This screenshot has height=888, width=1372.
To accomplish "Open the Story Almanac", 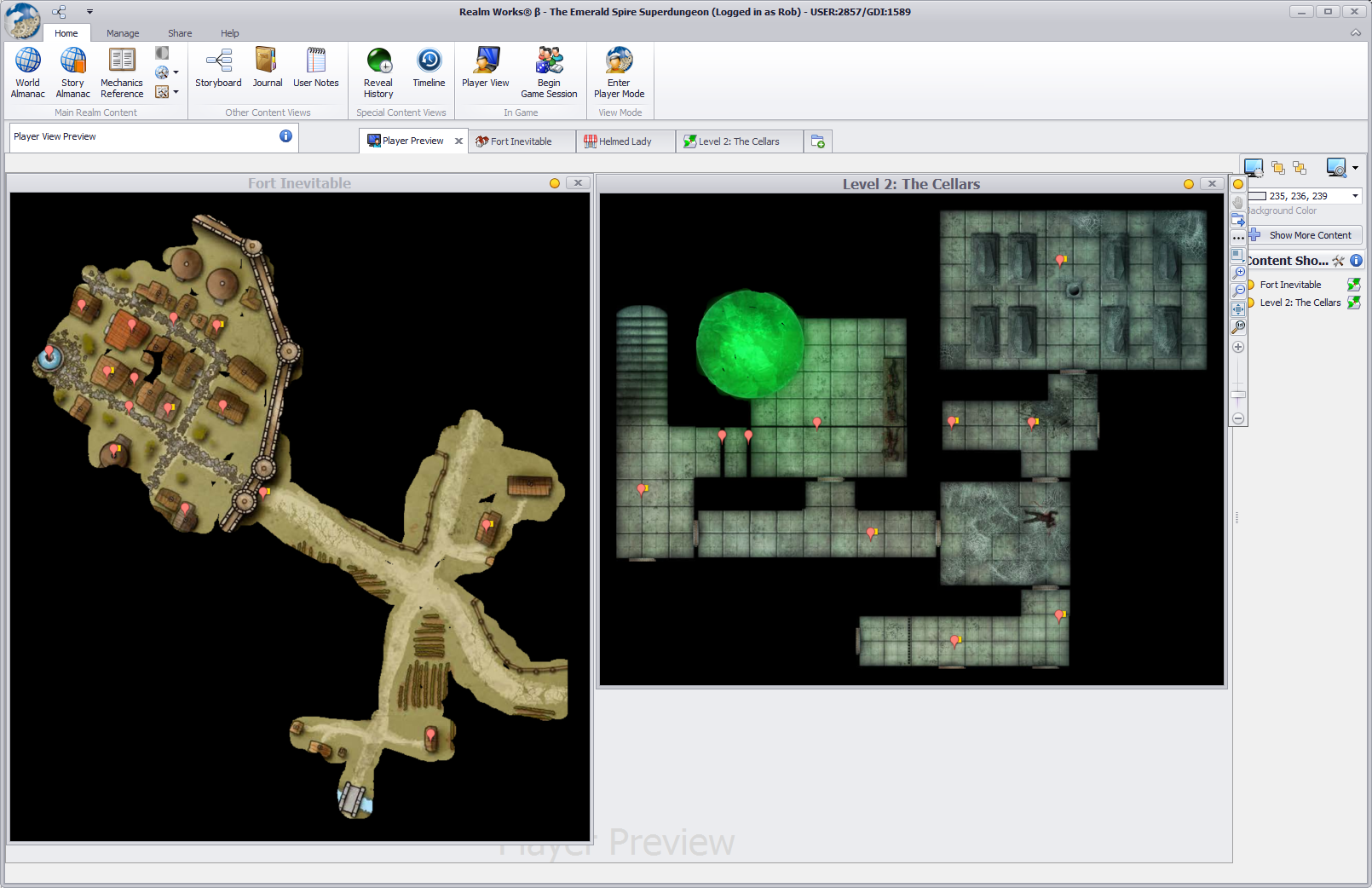I will (x=72, y=73).
